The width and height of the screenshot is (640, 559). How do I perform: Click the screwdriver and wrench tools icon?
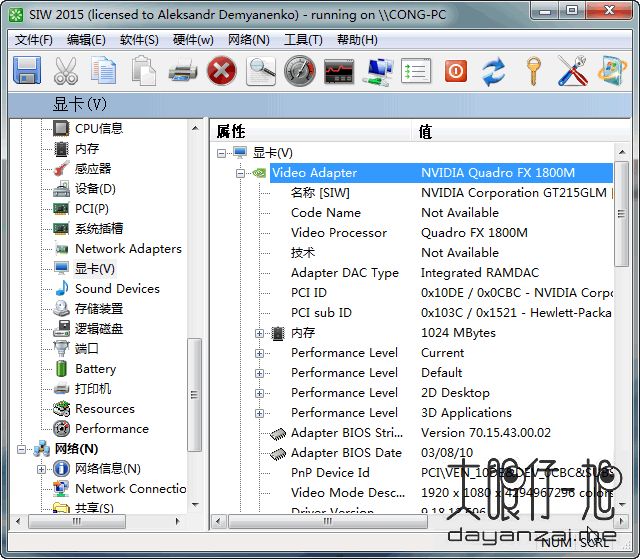(x=572, y=71)
